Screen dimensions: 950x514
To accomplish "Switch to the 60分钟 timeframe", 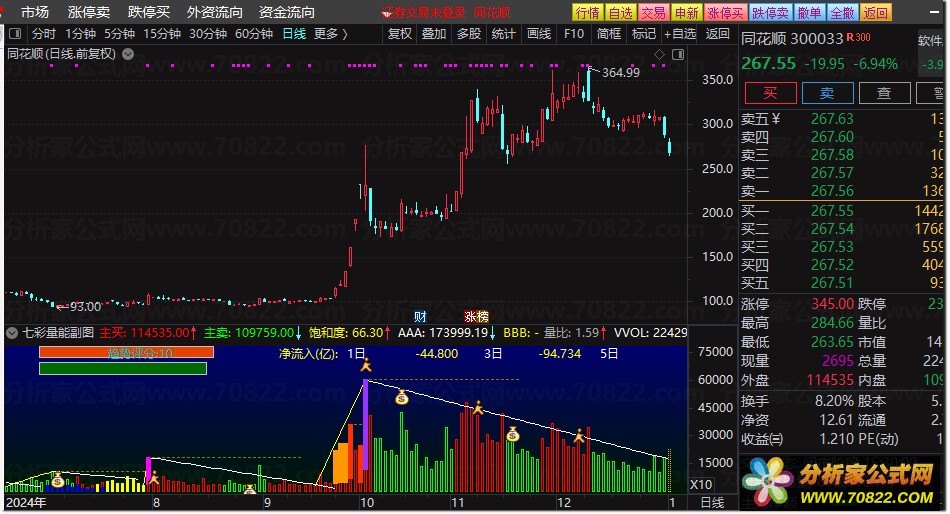I will pyautogui.click(x=254, y=34).
